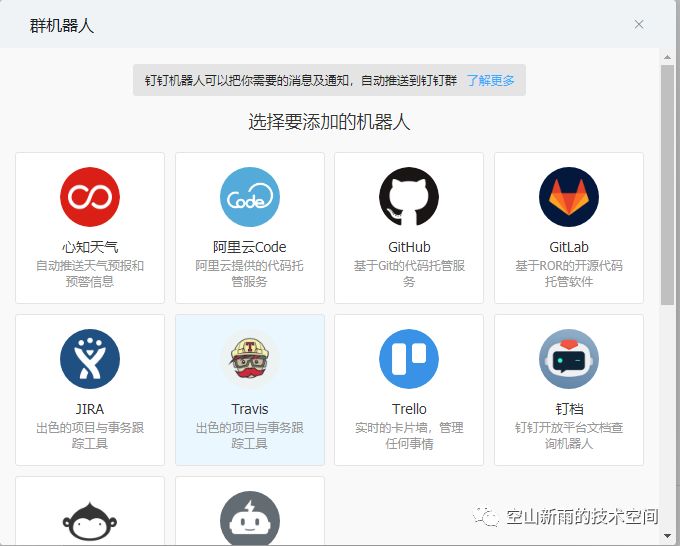The image size is (680, 546).
Task: Pick the GitHub octocat icon
Action: click(x=409, y=197)
